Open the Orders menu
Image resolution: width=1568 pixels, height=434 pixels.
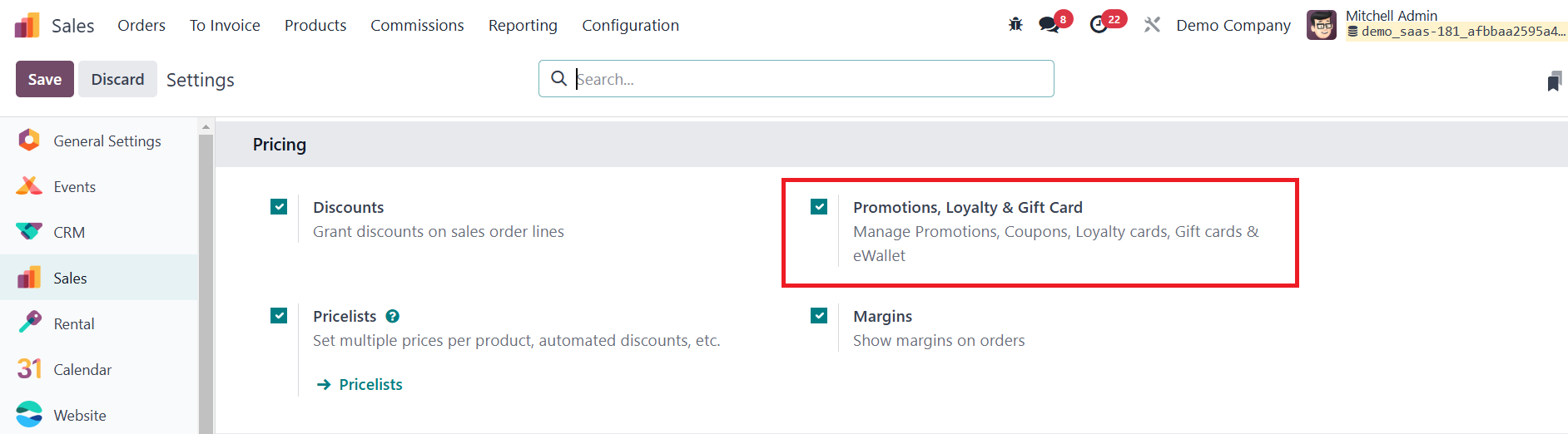[141, 25]
